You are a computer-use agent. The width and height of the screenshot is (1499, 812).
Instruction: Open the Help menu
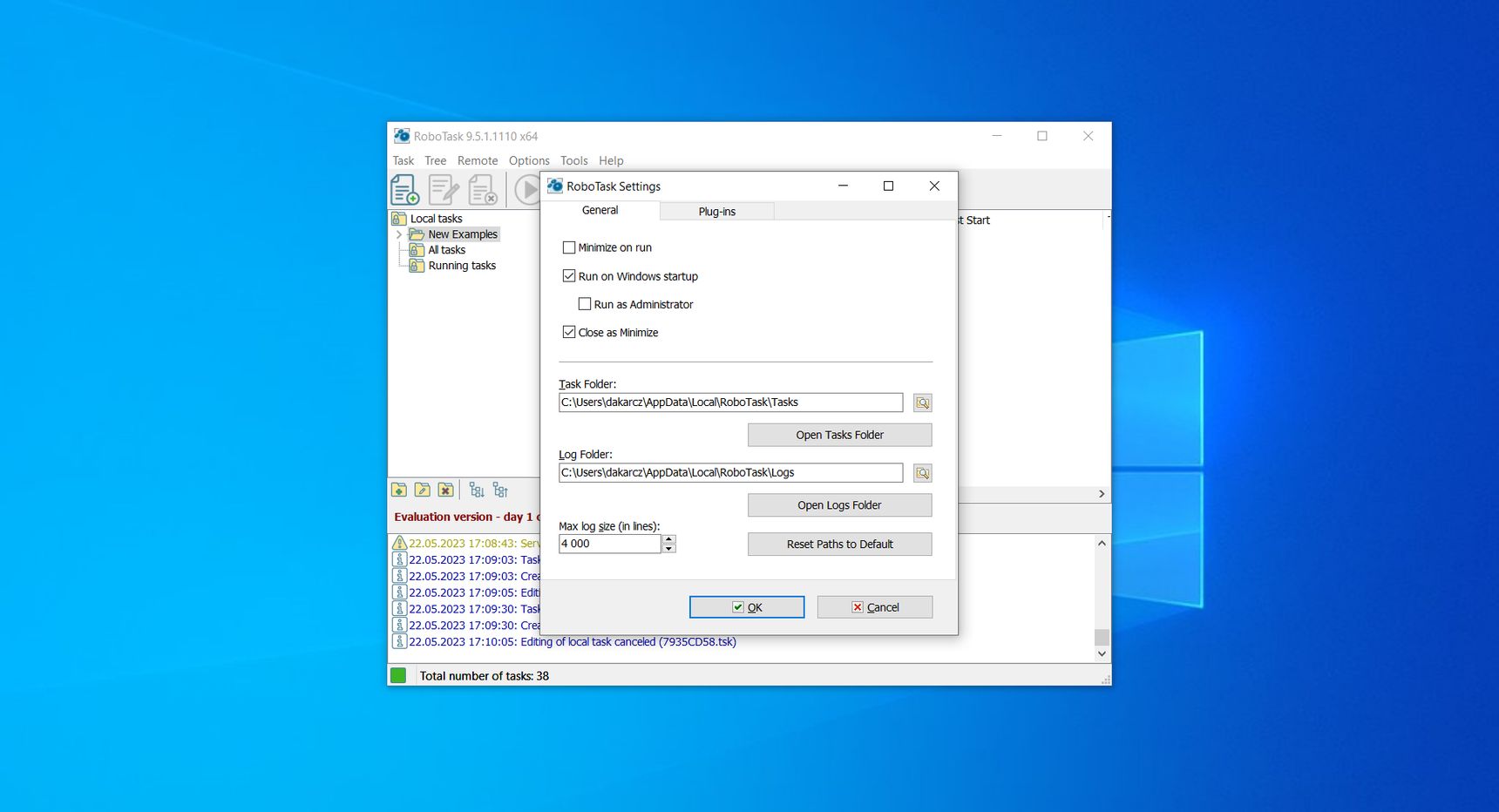click(x=611, y=160)
